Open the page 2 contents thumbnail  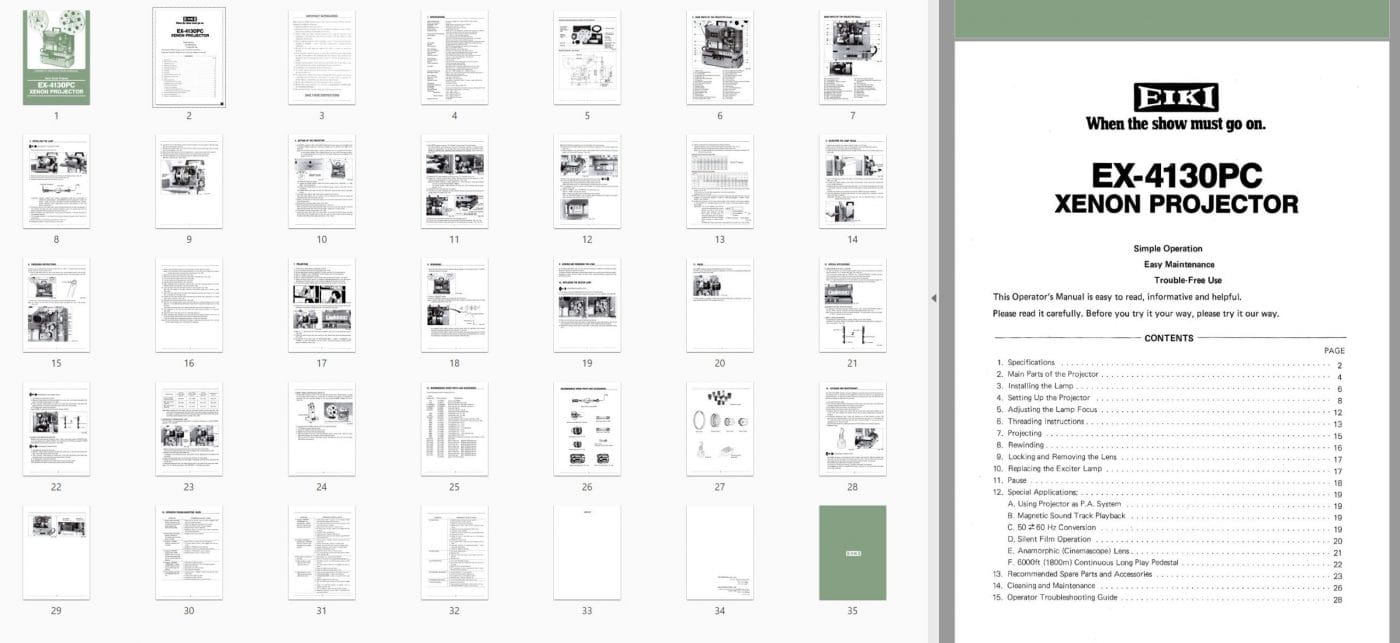pyautogui.click(x=189, y=57)
